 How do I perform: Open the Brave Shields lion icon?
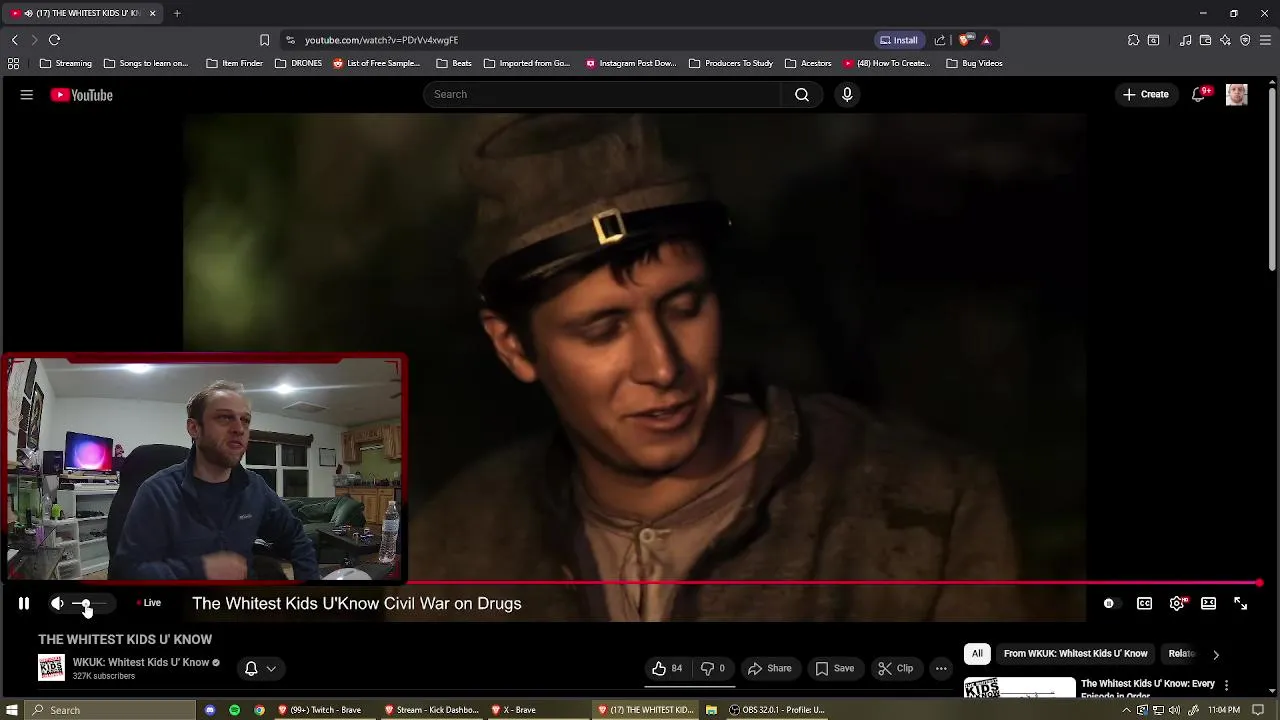965,40
